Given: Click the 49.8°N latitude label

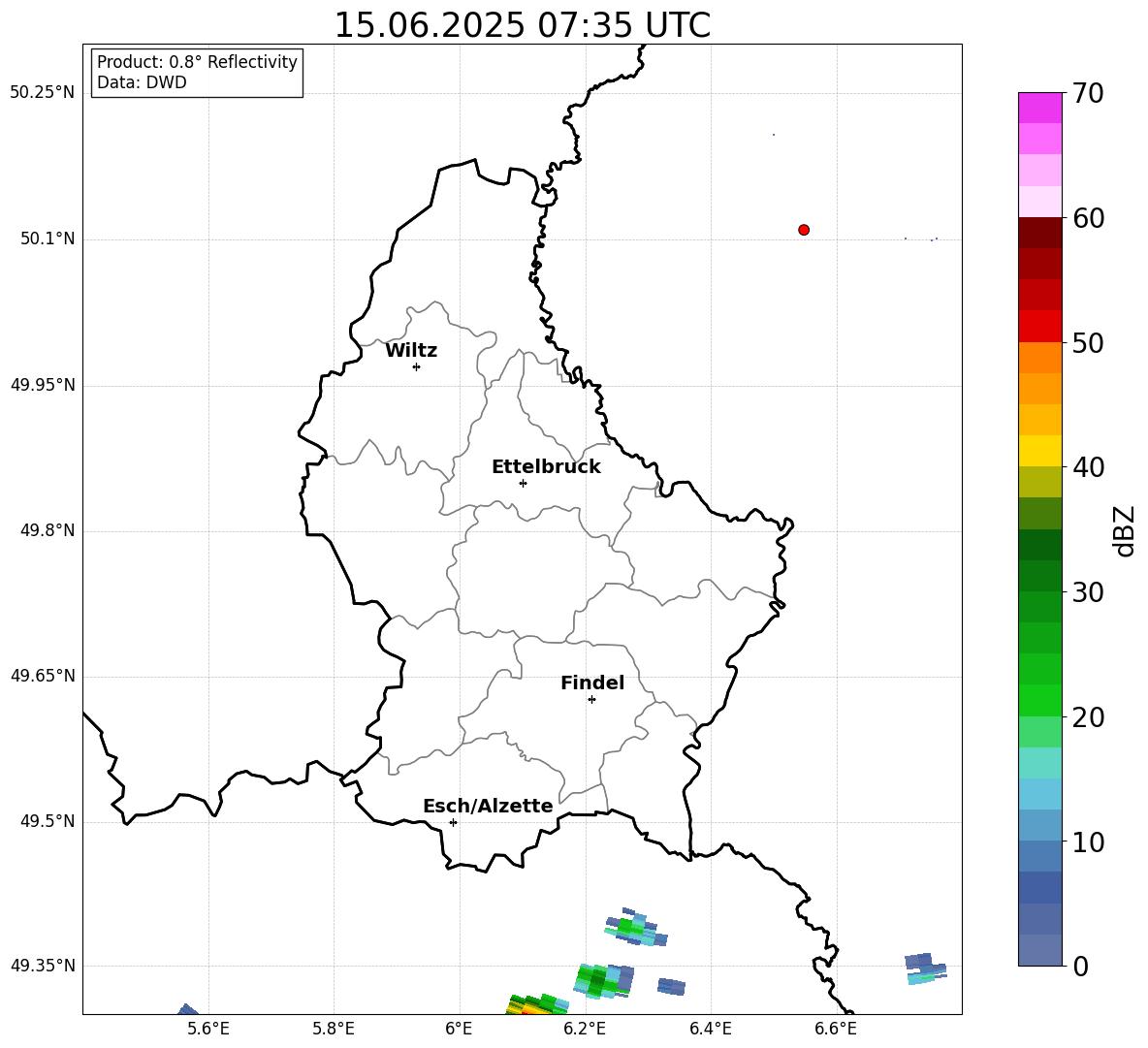Looking at the screenshot, I should (48, 530).
